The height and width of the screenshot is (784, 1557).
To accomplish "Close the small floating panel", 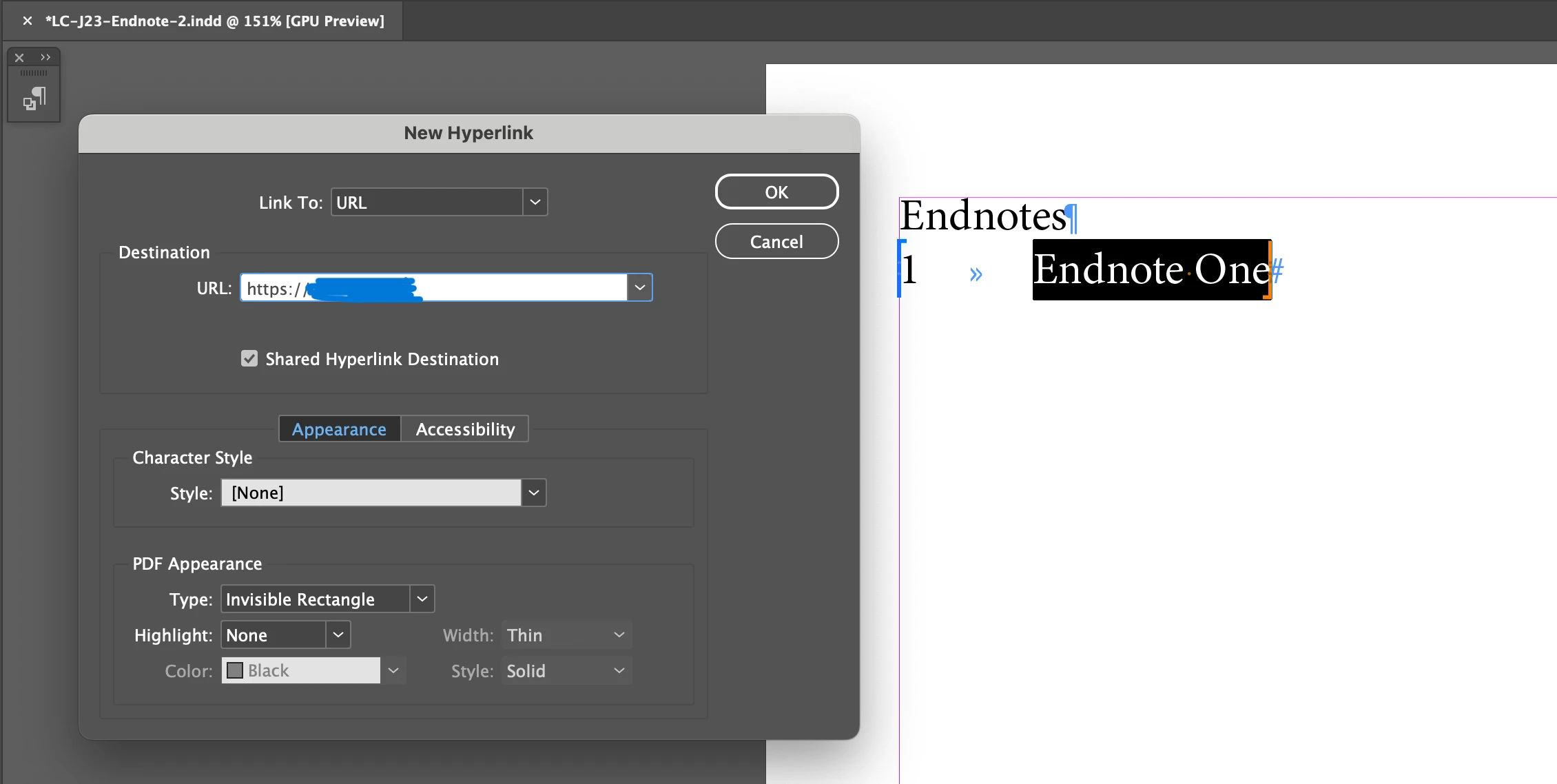I will (19, 58).
